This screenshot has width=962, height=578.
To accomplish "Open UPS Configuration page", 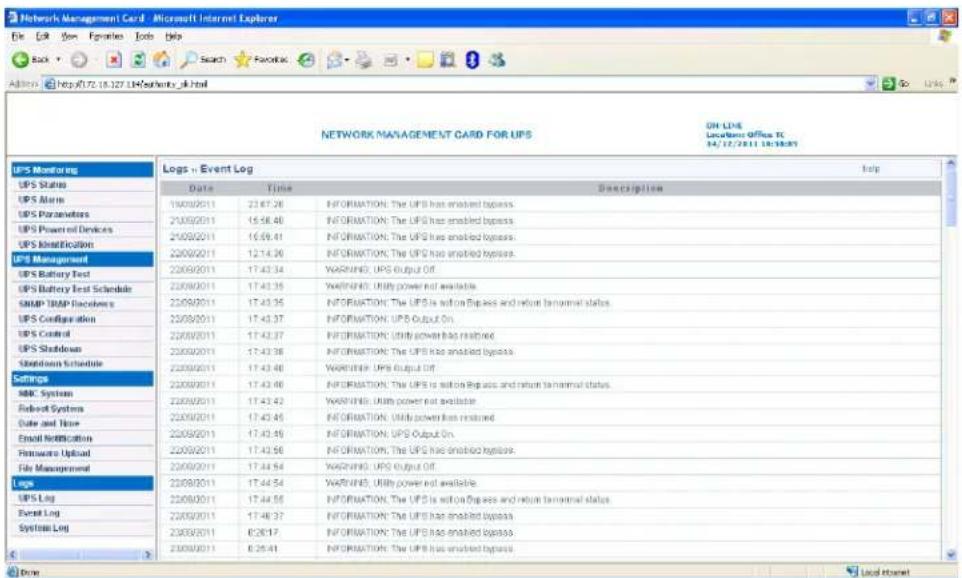I will tap(57, 319).
